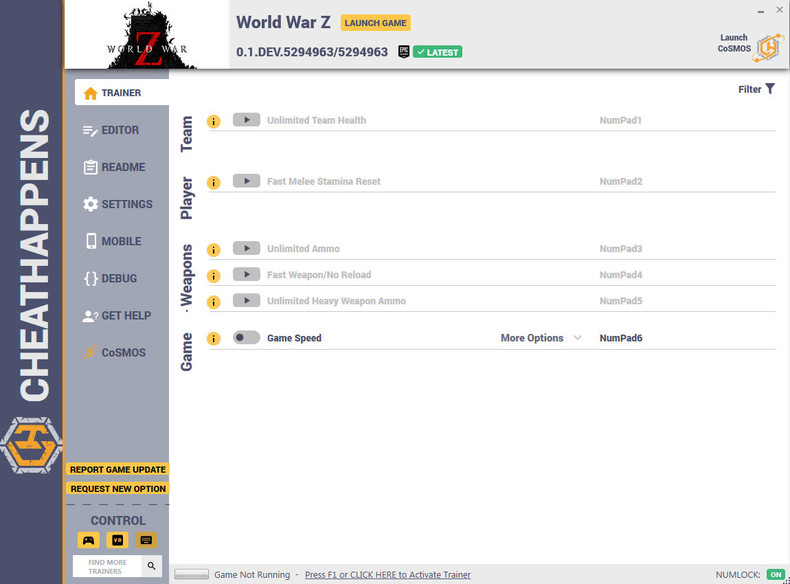Activate Unlimited Team Health play button
This screenshot has height=584, width=790.
tap(246, 120)
